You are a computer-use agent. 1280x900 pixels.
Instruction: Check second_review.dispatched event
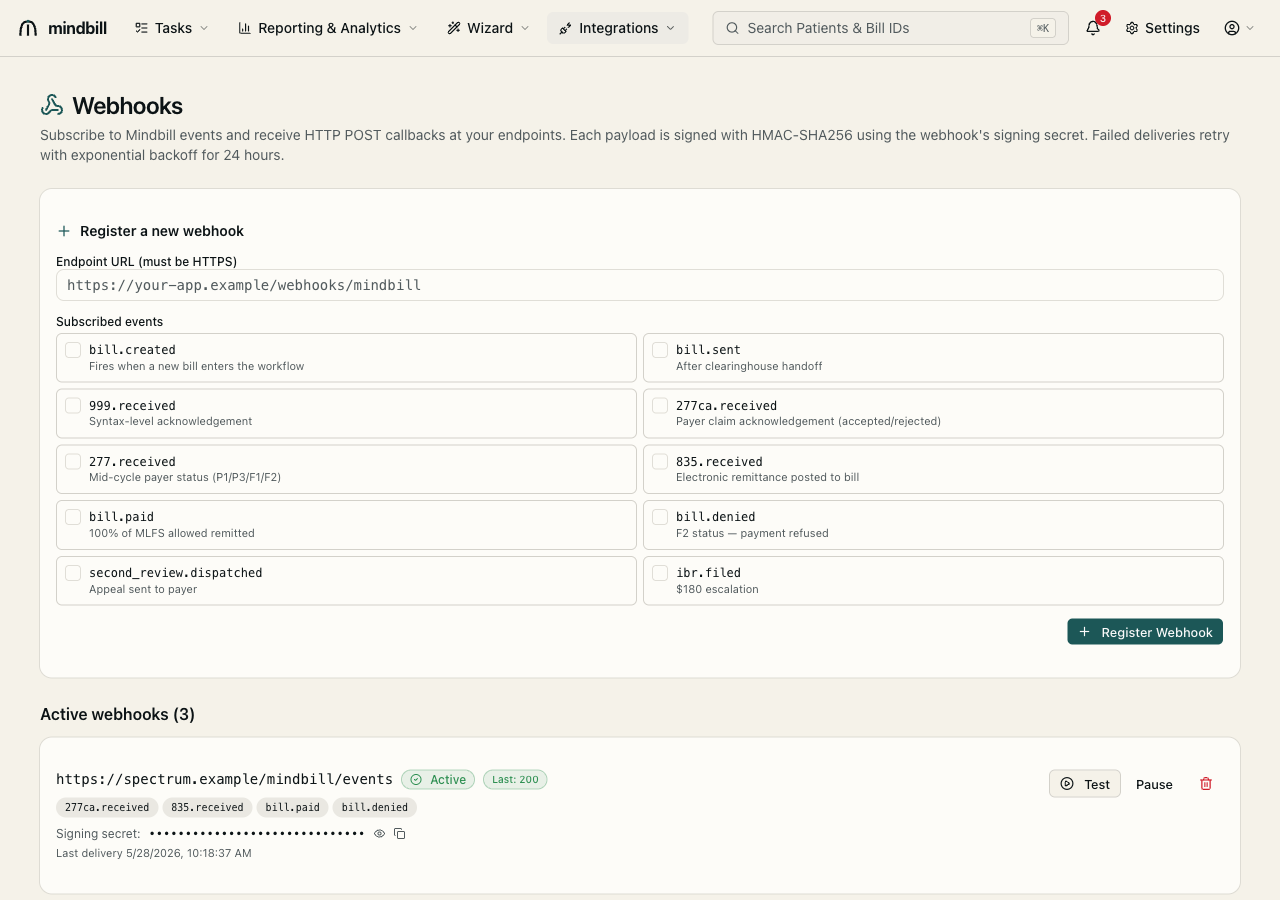pos(73,573)
